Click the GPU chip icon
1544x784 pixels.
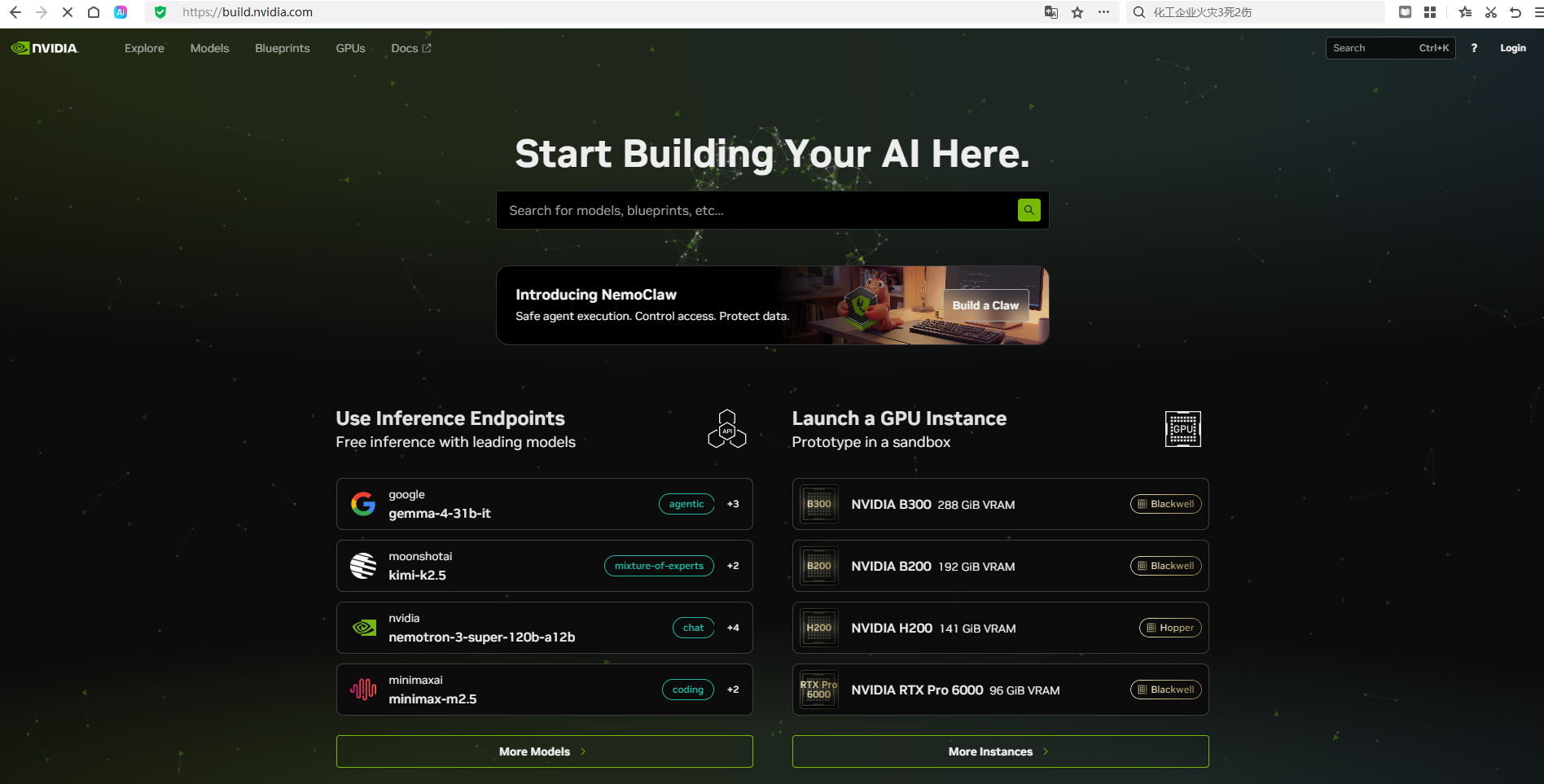(x=1183, y=429)
